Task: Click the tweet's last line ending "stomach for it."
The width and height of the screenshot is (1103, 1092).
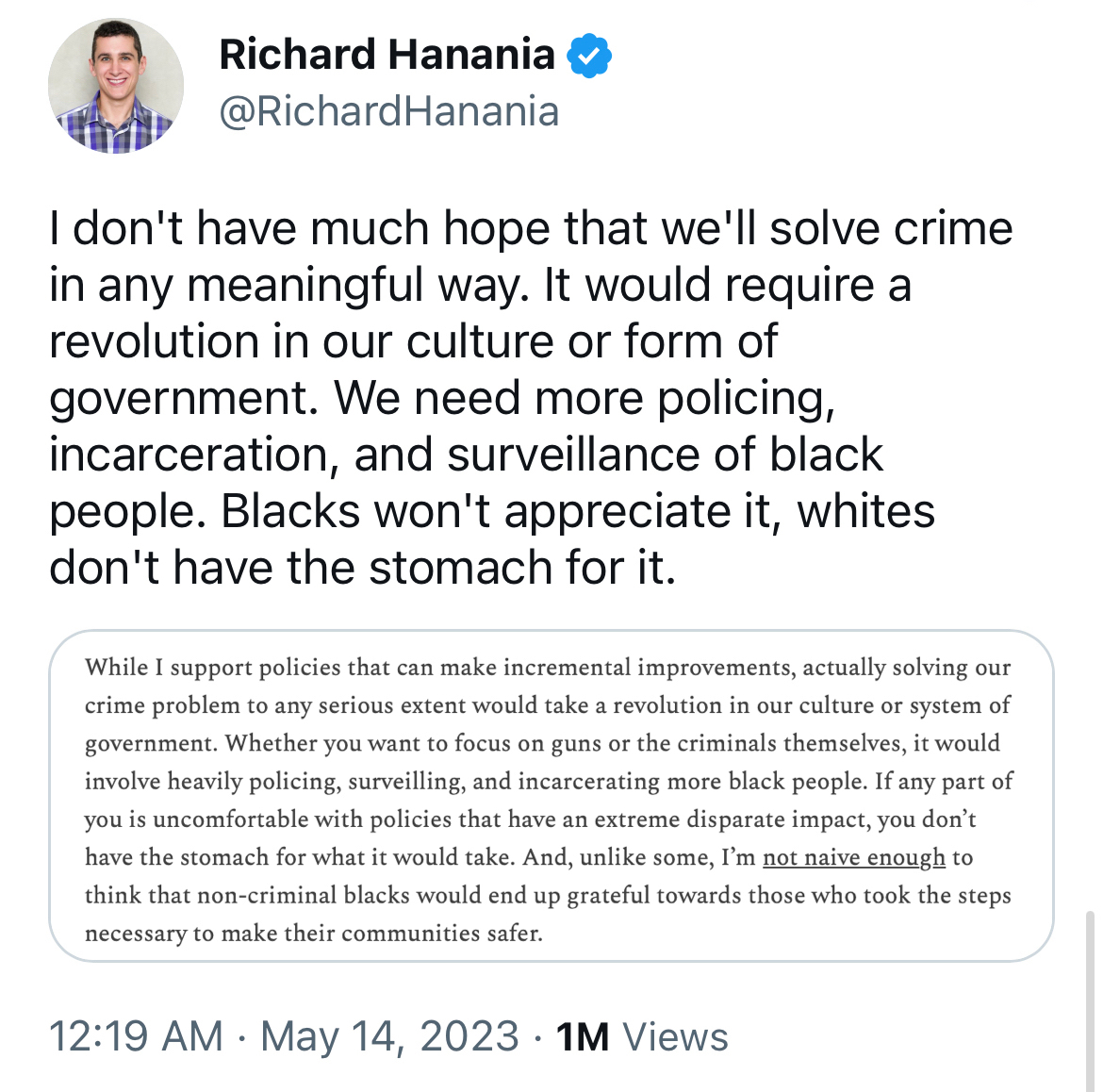Action: click(x=362, y=568)
